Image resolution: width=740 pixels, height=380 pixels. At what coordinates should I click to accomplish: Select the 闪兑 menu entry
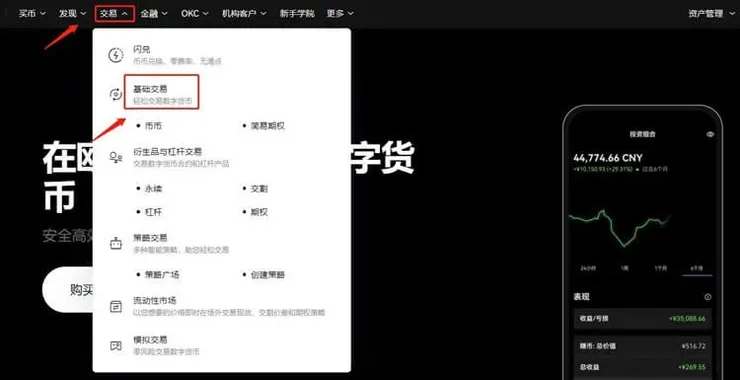177,55
